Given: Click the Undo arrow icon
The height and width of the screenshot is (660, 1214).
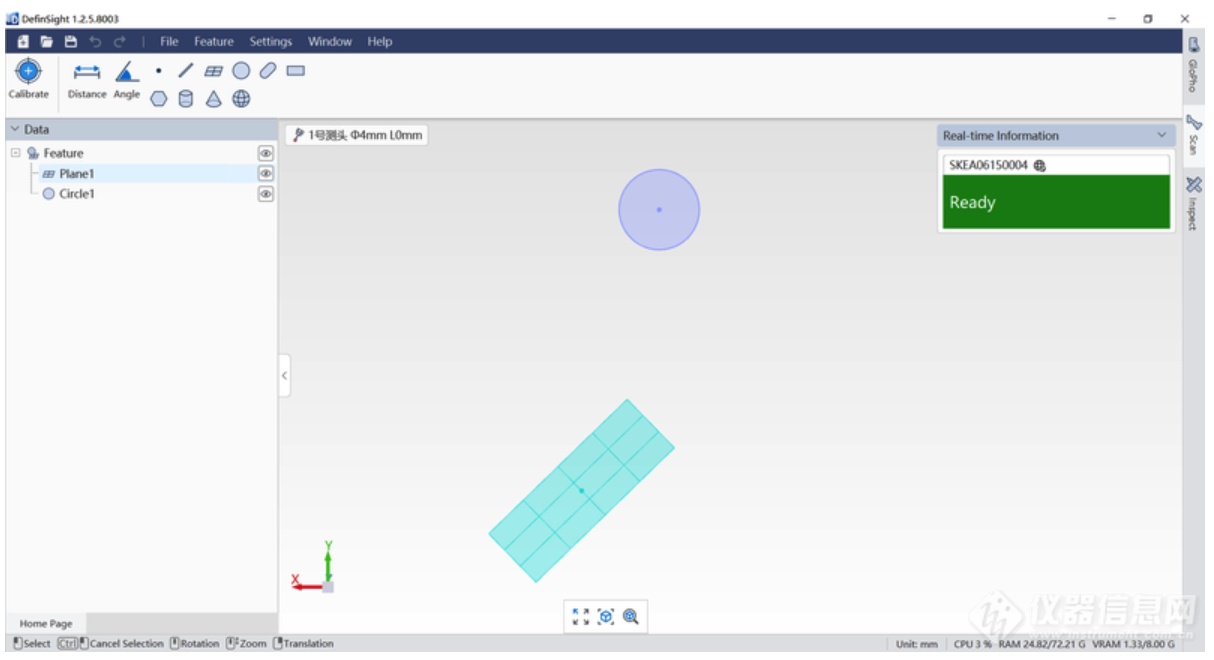Looking at the screenshot, I should click(95, 41).
